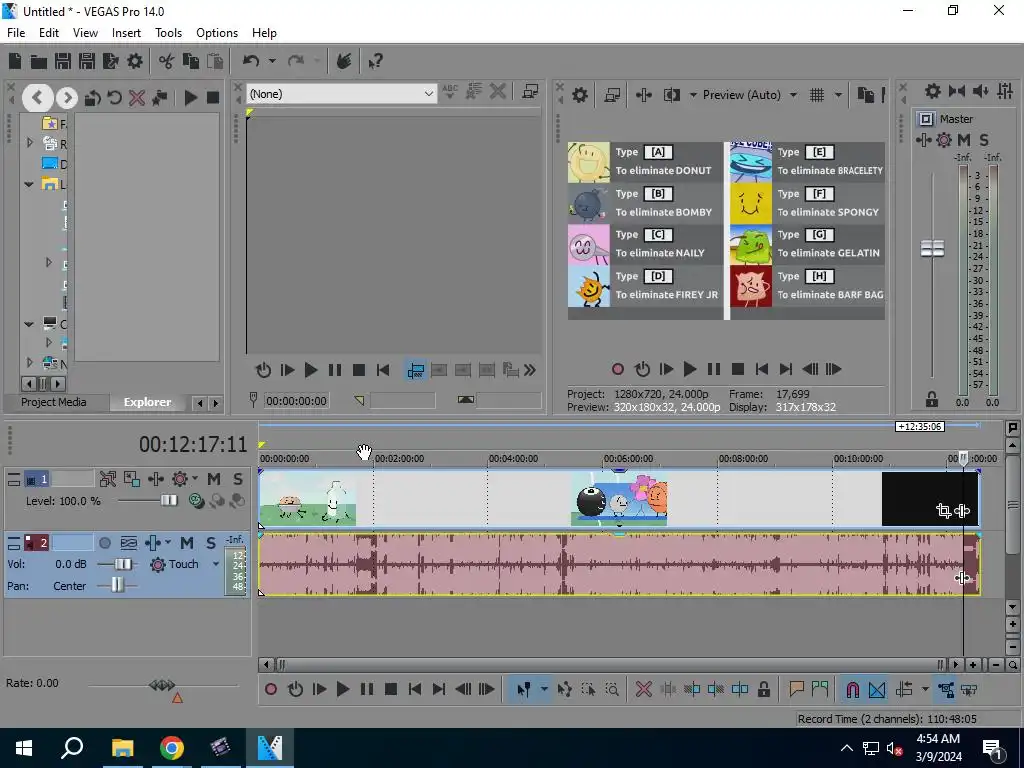
Task: Show hidden system tray icons
Action: (x=846, y=748)
